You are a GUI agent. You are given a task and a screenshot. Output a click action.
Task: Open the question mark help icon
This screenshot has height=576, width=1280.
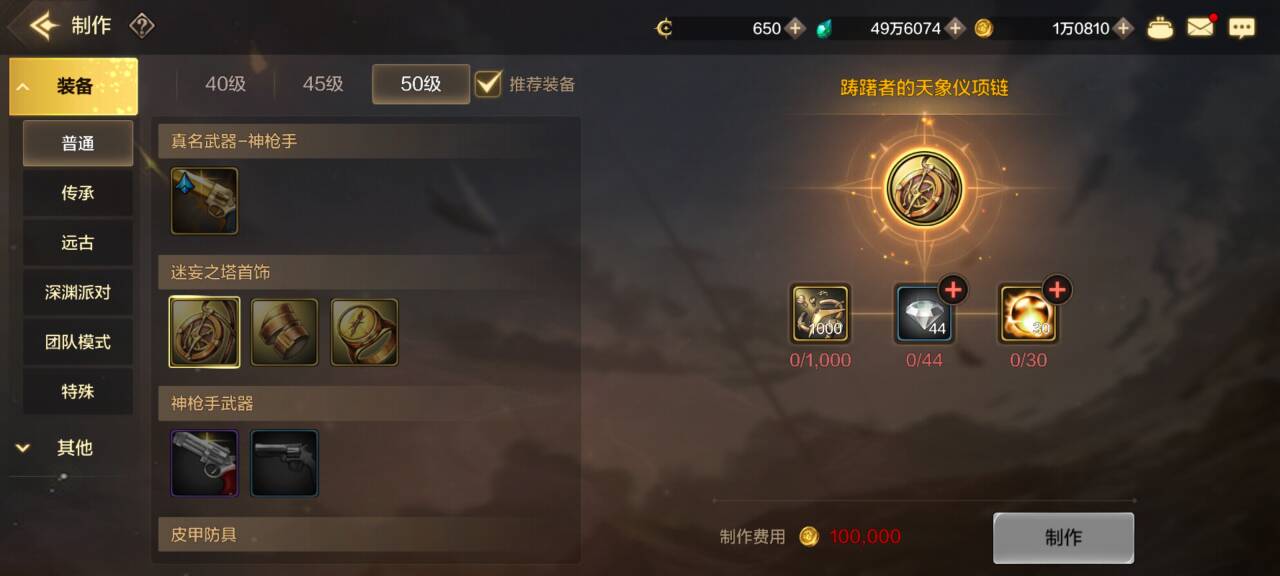click(x=142, y=26)
